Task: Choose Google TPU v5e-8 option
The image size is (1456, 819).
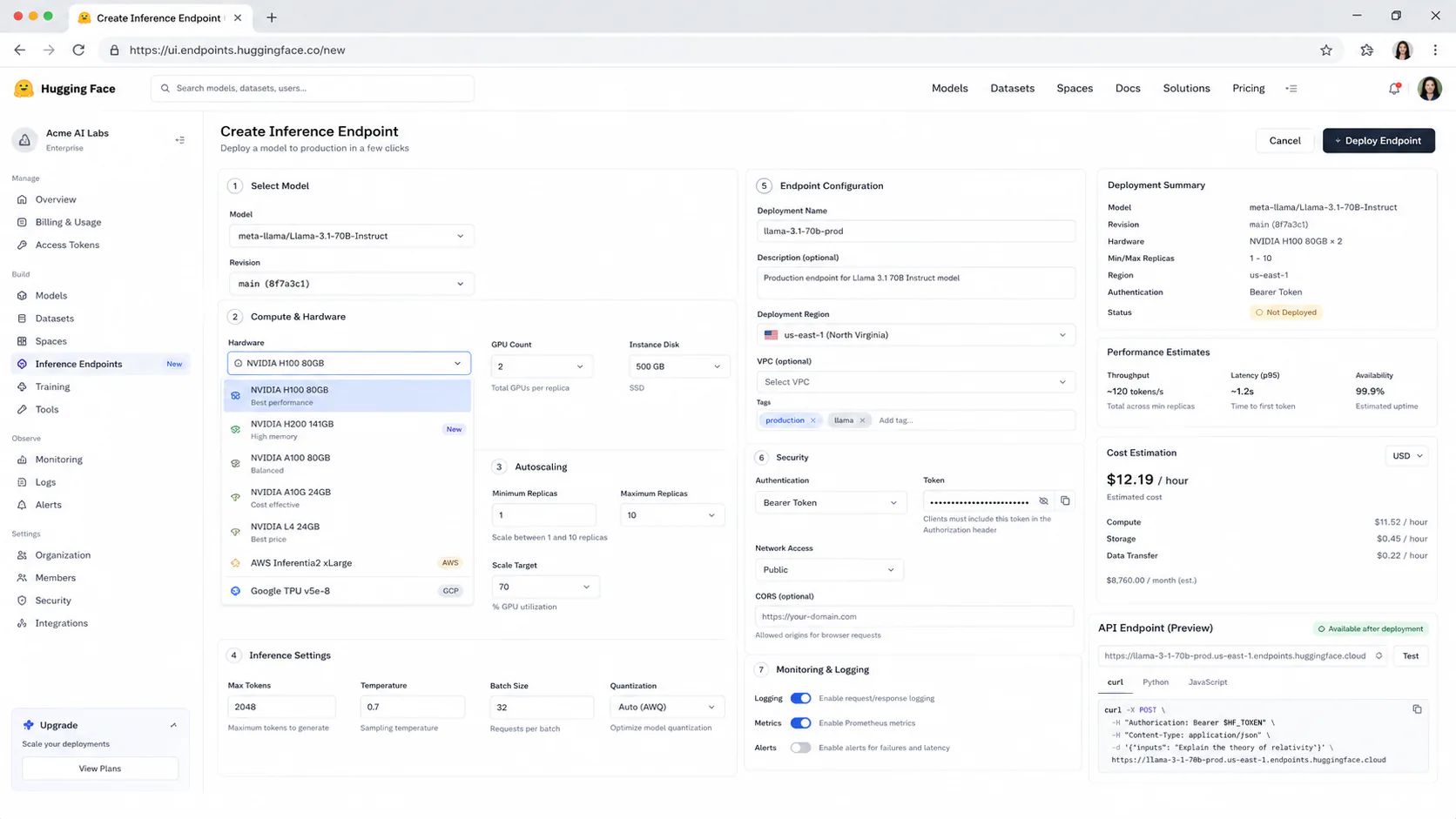Action: [347, 591]
